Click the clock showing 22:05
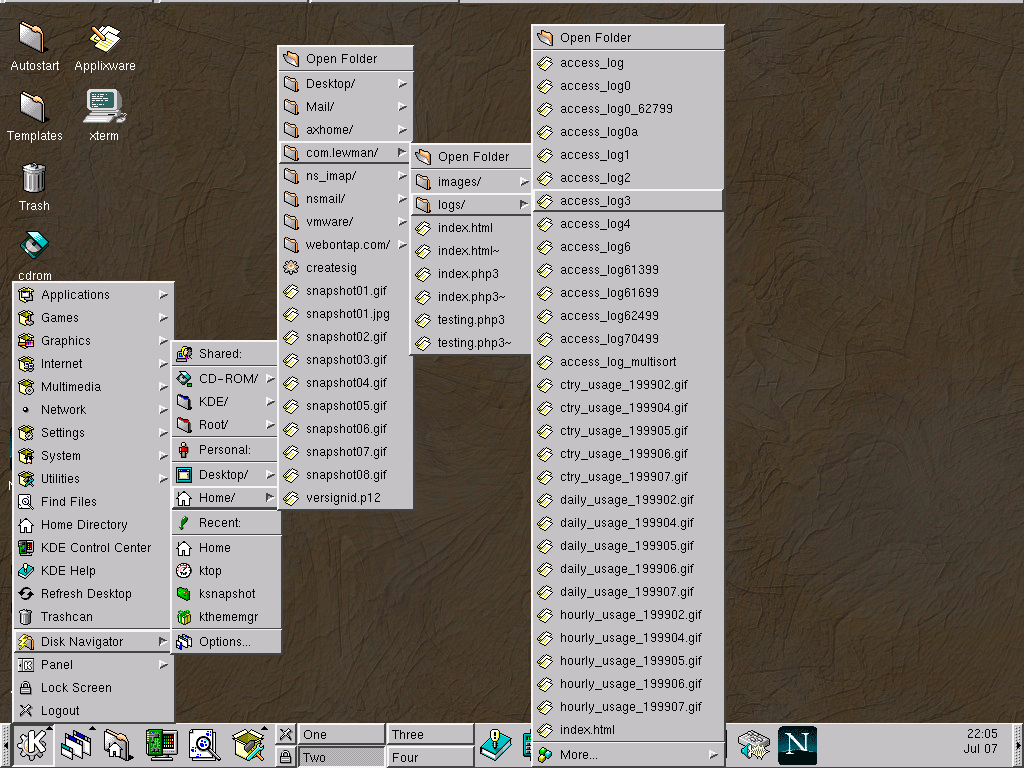This screenshot has height=768, width=1024. tap(982, 741)
